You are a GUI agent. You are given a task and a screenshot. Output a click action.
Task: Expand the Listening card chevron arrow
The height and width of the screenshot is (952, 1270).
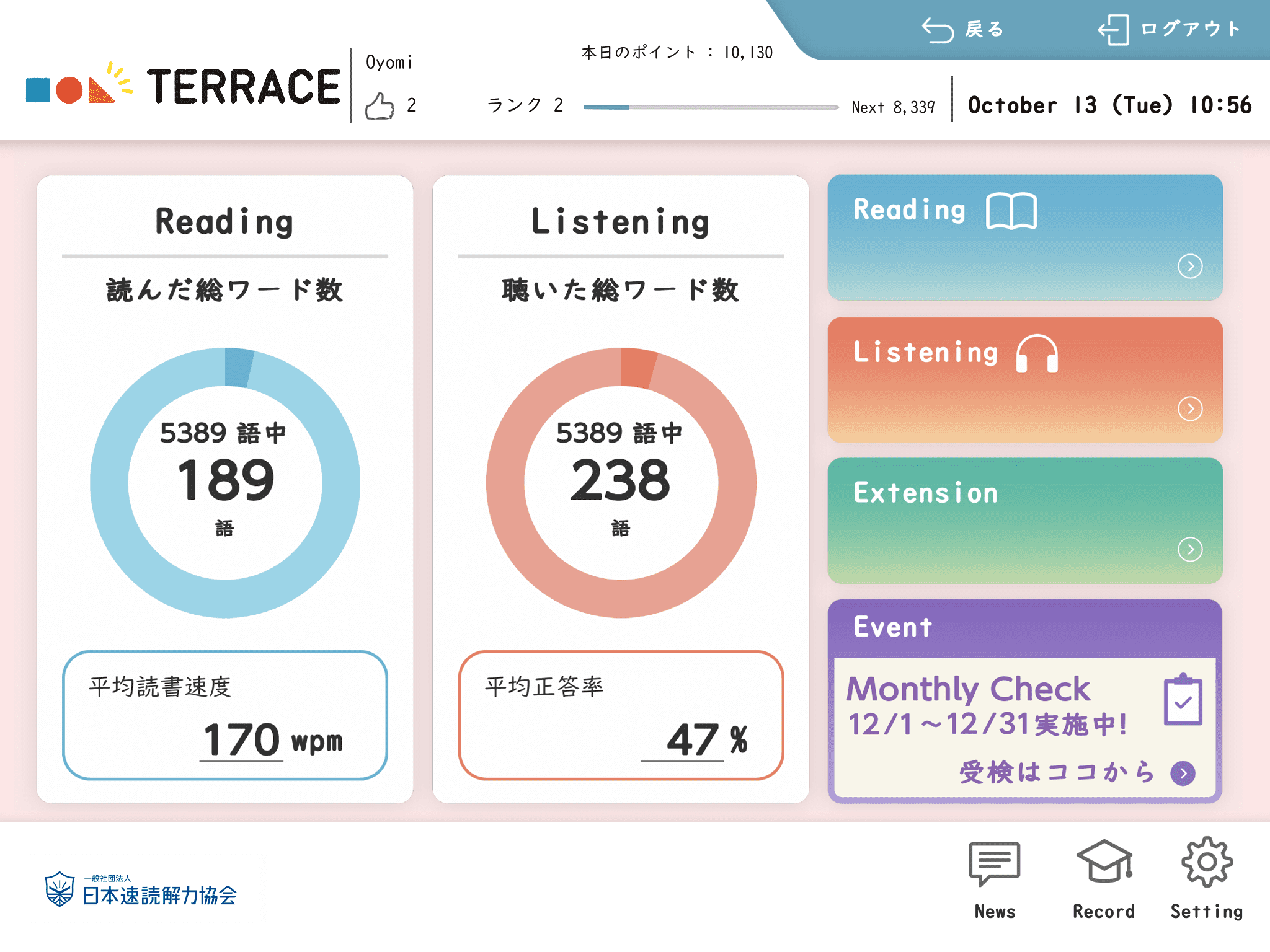pos(1189,408)
